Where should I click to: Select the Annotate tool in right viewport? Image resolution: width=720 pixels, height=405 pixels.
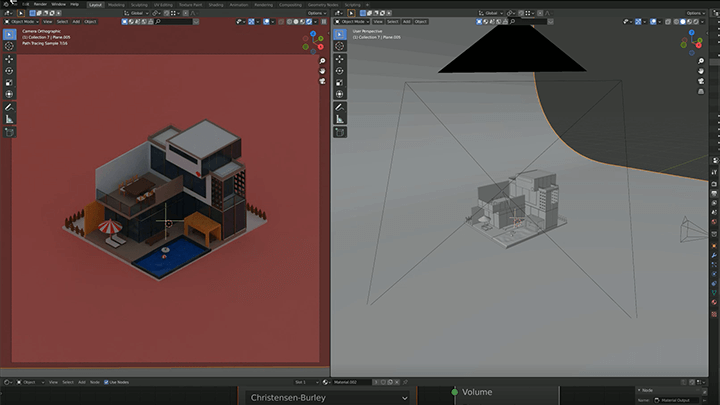(x=340, y=107)
